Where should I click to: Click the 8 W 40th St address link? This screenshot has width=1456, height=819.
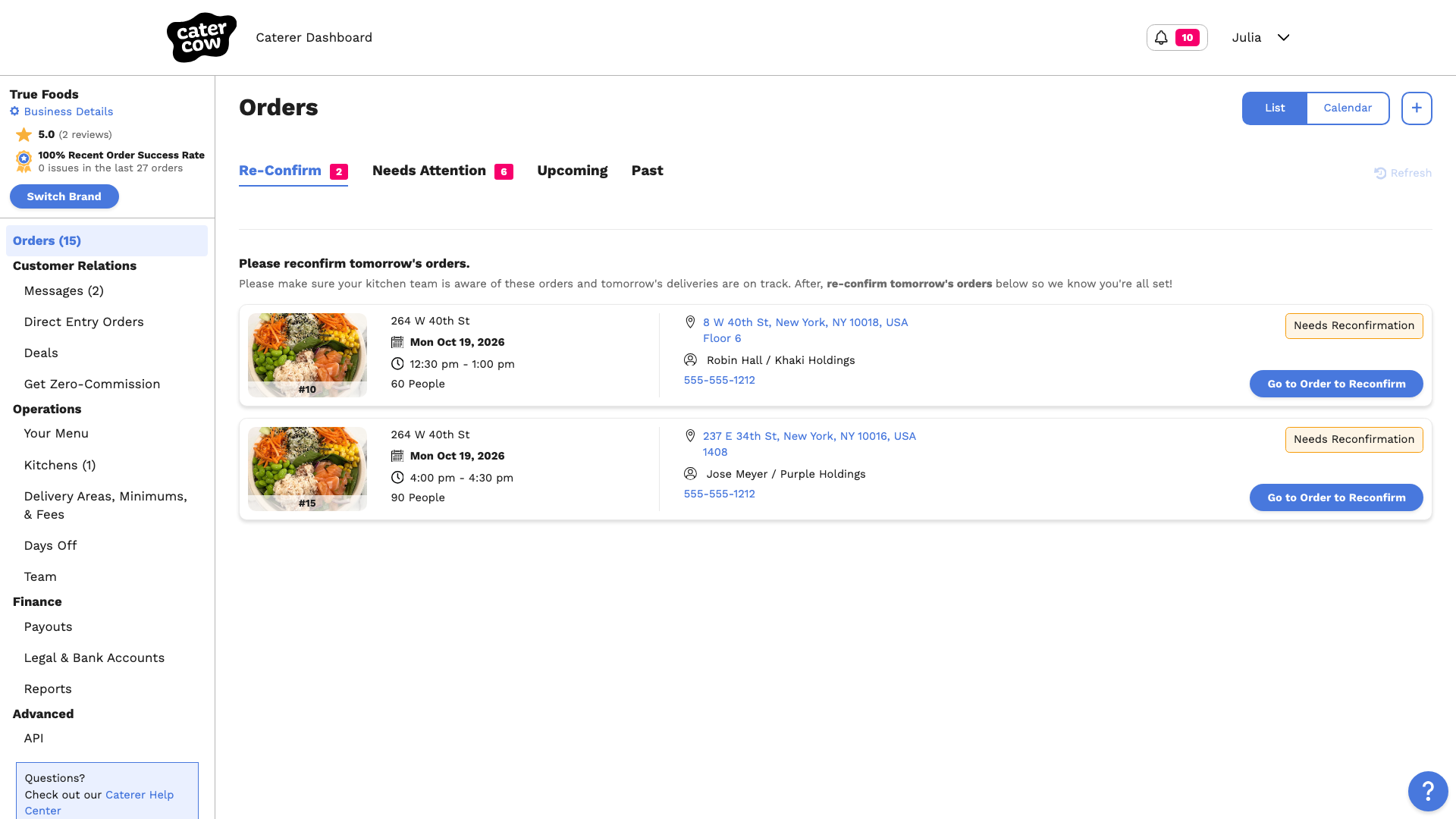[805, 331]
